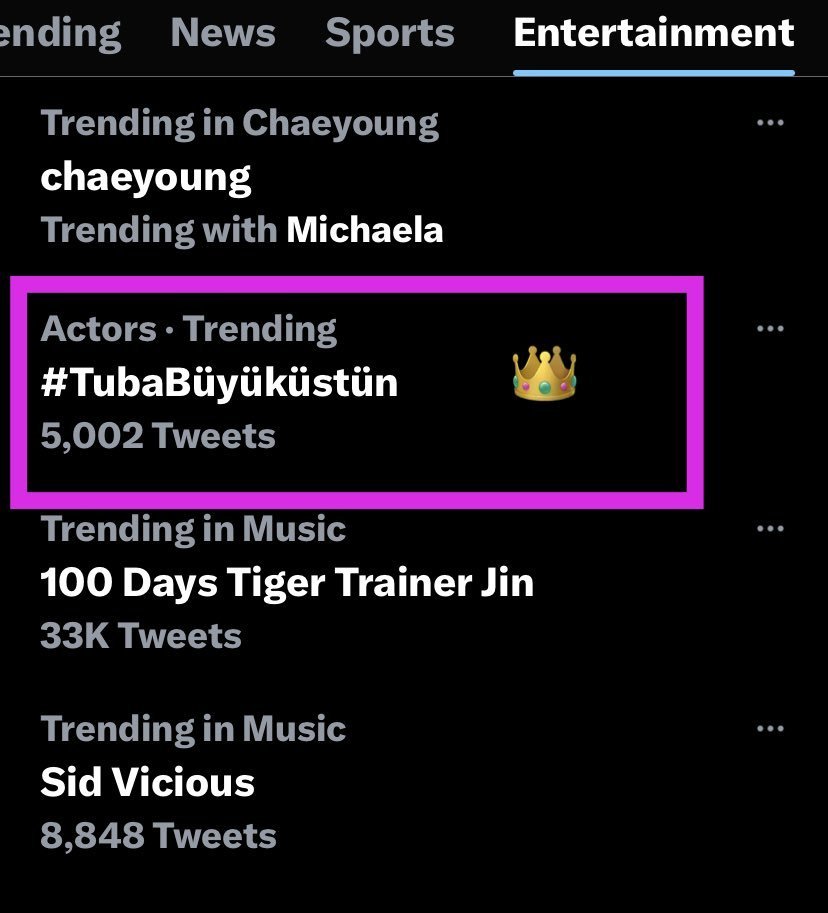Select the Entertainment tab
Screen dimensions: 828x913
654,33
